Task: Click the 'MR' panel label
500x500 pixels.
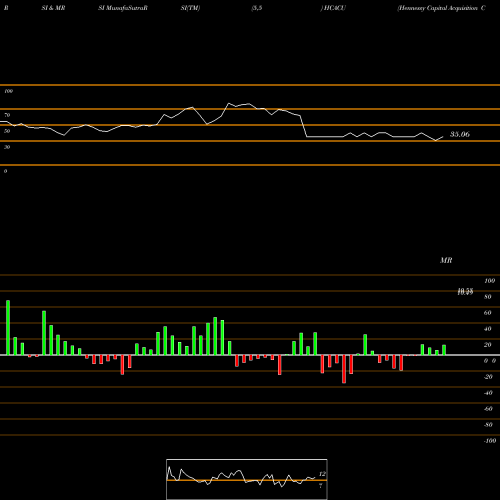Action: pyautogui.click(x=446, y=260)
